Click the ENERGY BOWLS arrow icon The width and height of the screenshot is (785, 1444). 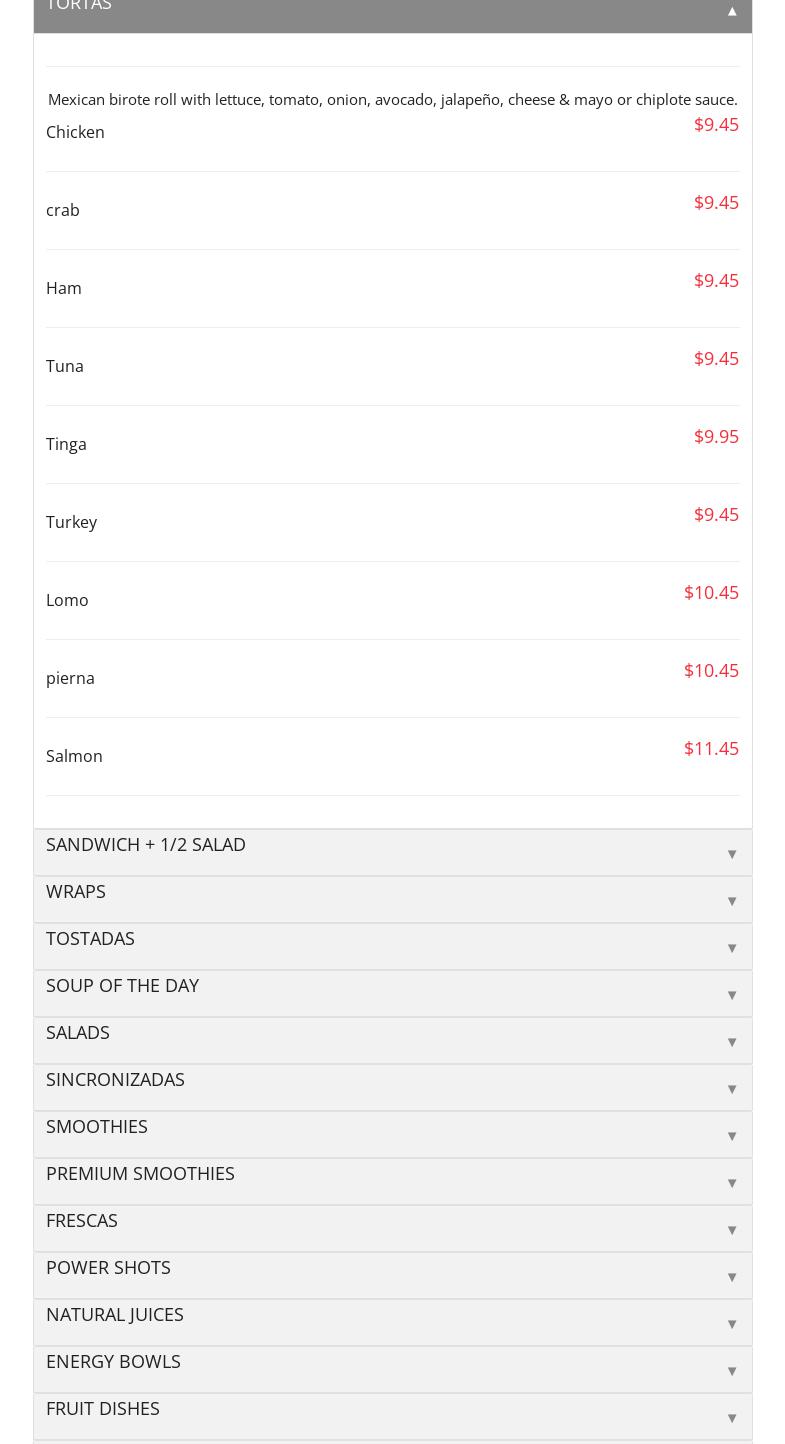pos(732,1371)
